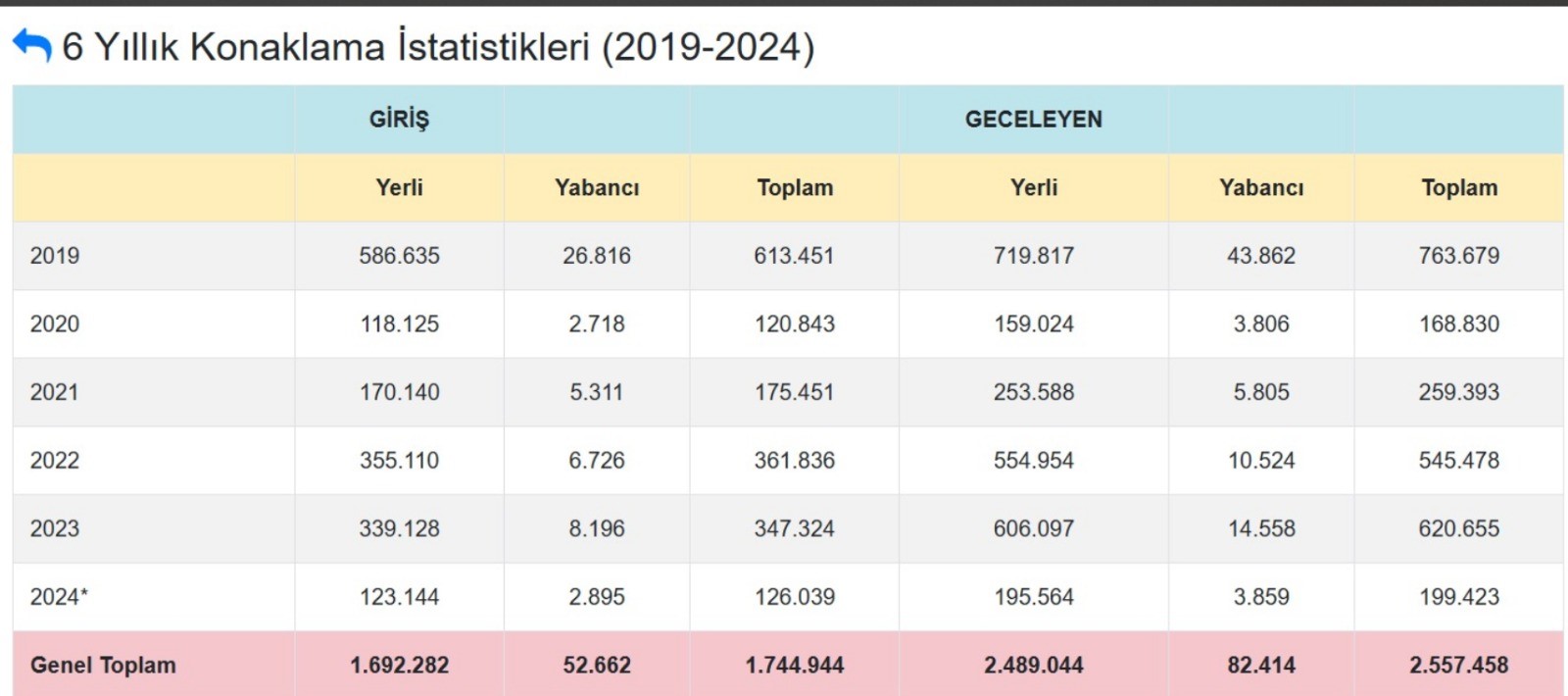
Task: Click the Genel Toplam row label
Action: (104, 665)
